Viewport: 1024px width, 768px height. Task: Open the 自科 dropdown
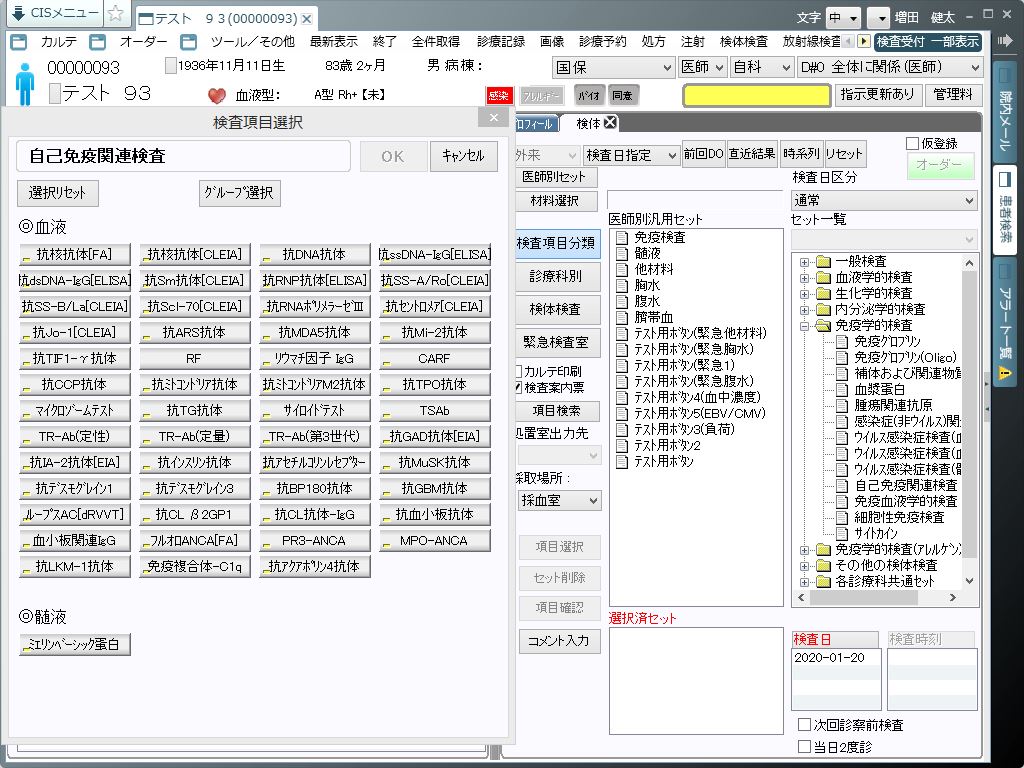coord(761,67)
